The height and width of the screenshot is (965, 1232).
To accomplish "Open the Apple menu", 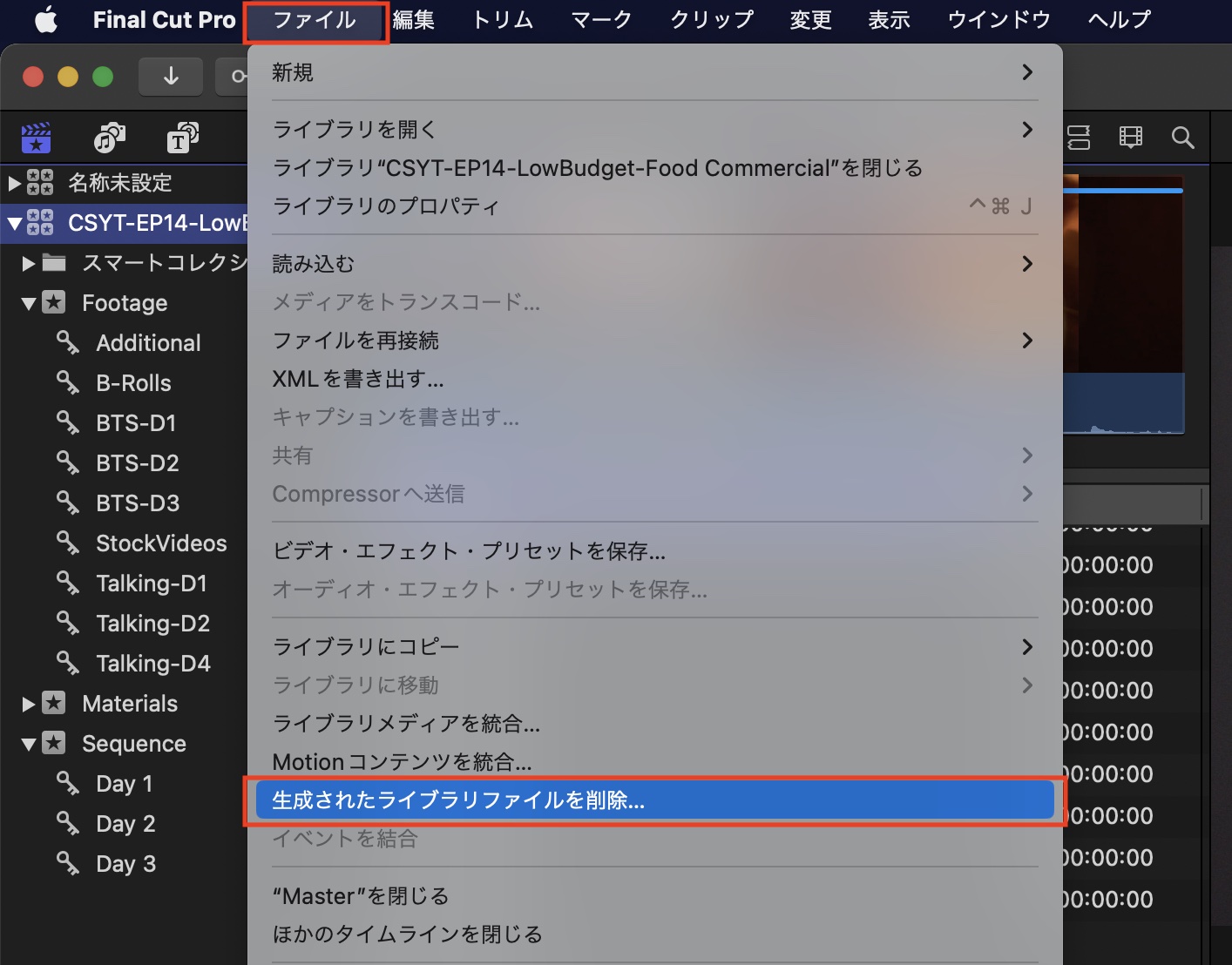I will (46, 19).
